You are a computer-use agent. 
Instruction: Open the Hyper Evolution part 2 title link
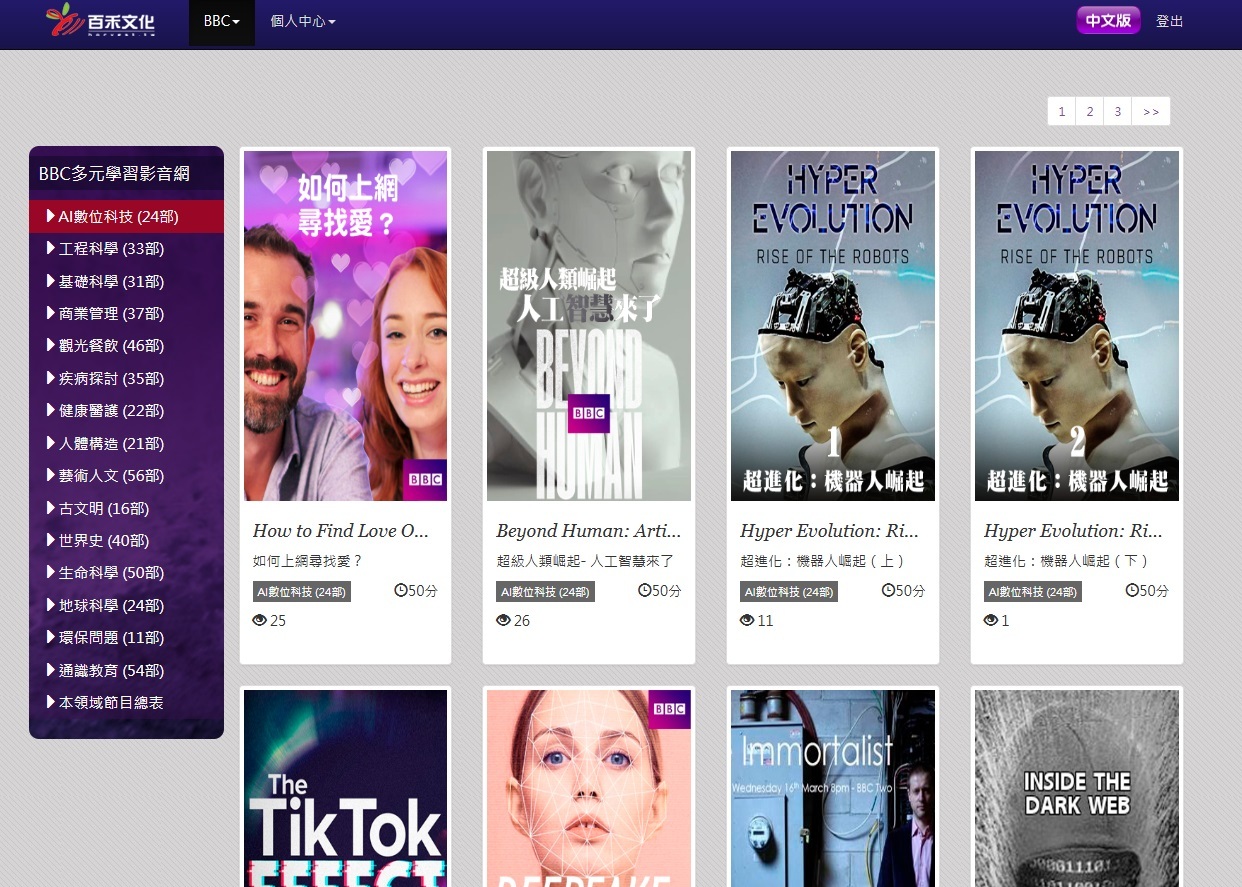(x=1072, y=531)
